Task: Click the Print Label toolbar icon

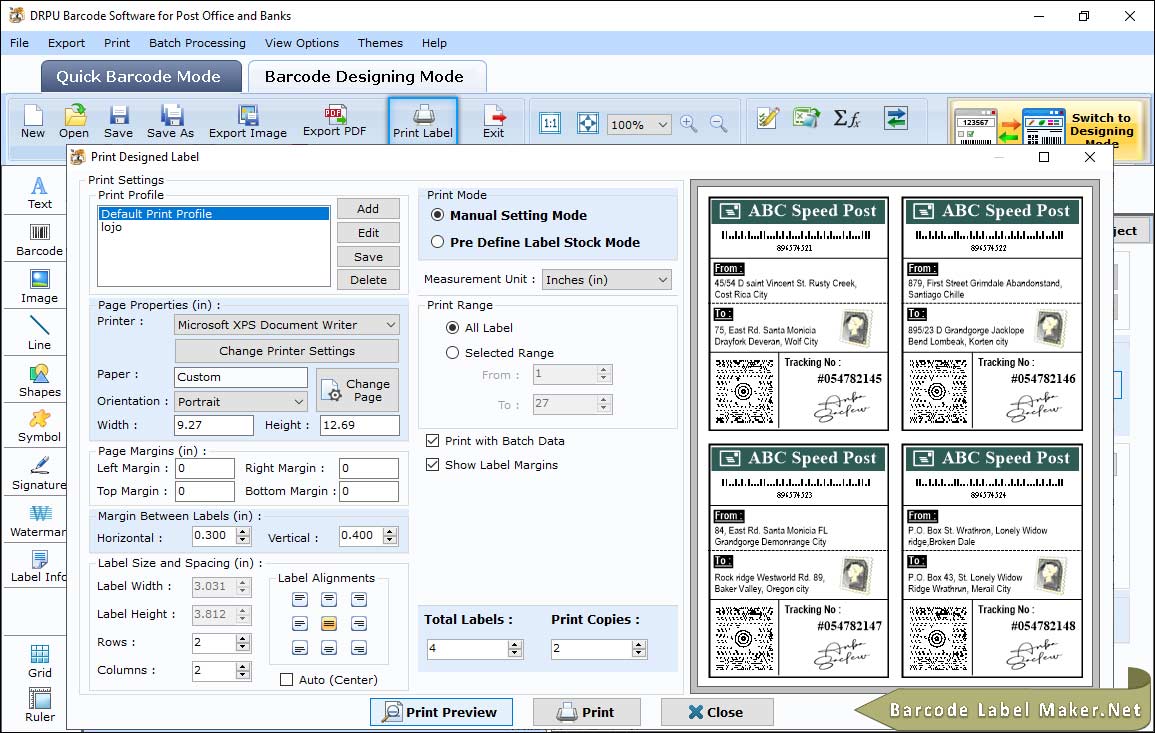Action: (423, 122)
